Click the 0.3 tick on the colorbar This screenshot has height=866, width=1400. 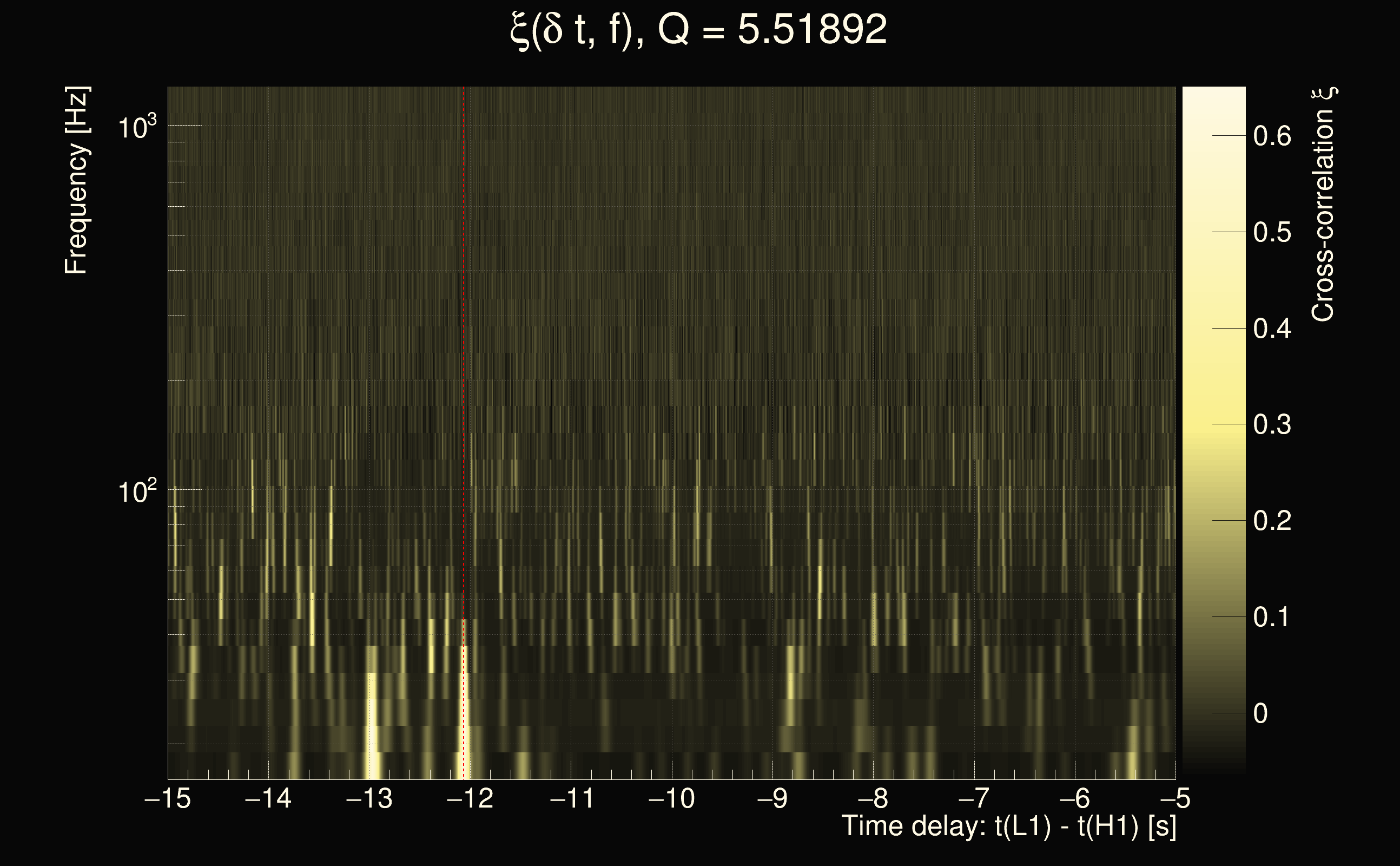(x=1272, y=425)
